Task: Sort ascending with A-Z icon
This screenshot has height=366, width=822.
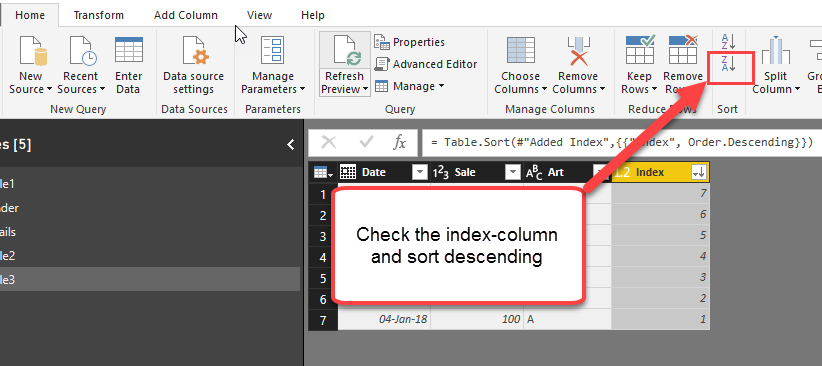Action: tap(729, 41)
